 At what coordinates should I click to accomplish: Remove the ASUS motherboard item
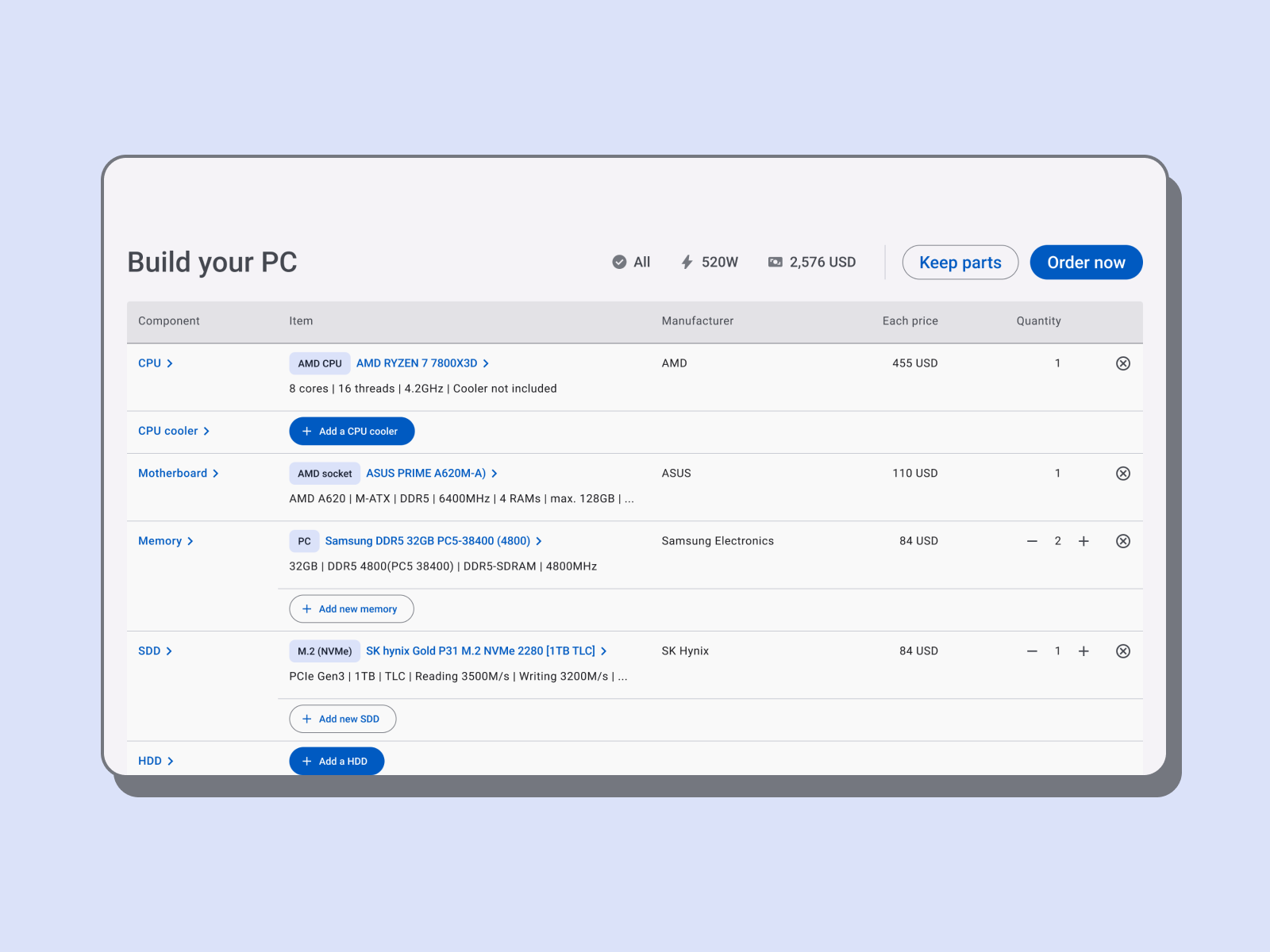(1123, 474)
